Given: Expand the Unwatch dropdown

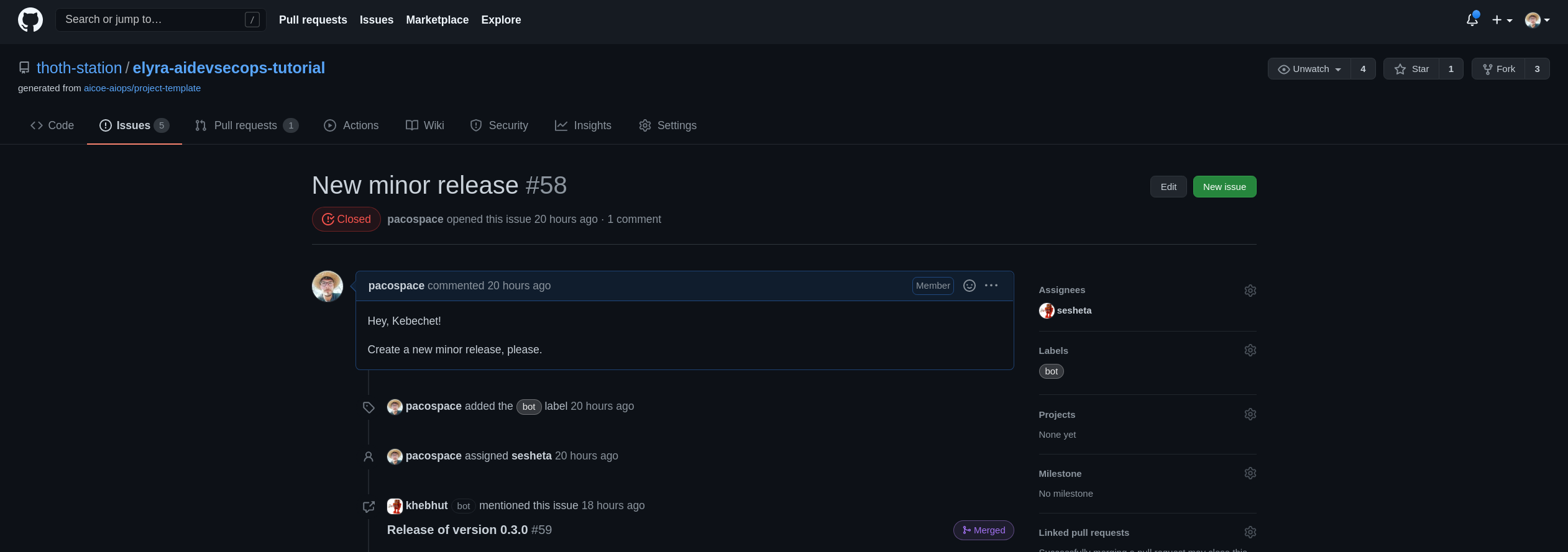Looking at the screenshot, I should click(1309, 69).
